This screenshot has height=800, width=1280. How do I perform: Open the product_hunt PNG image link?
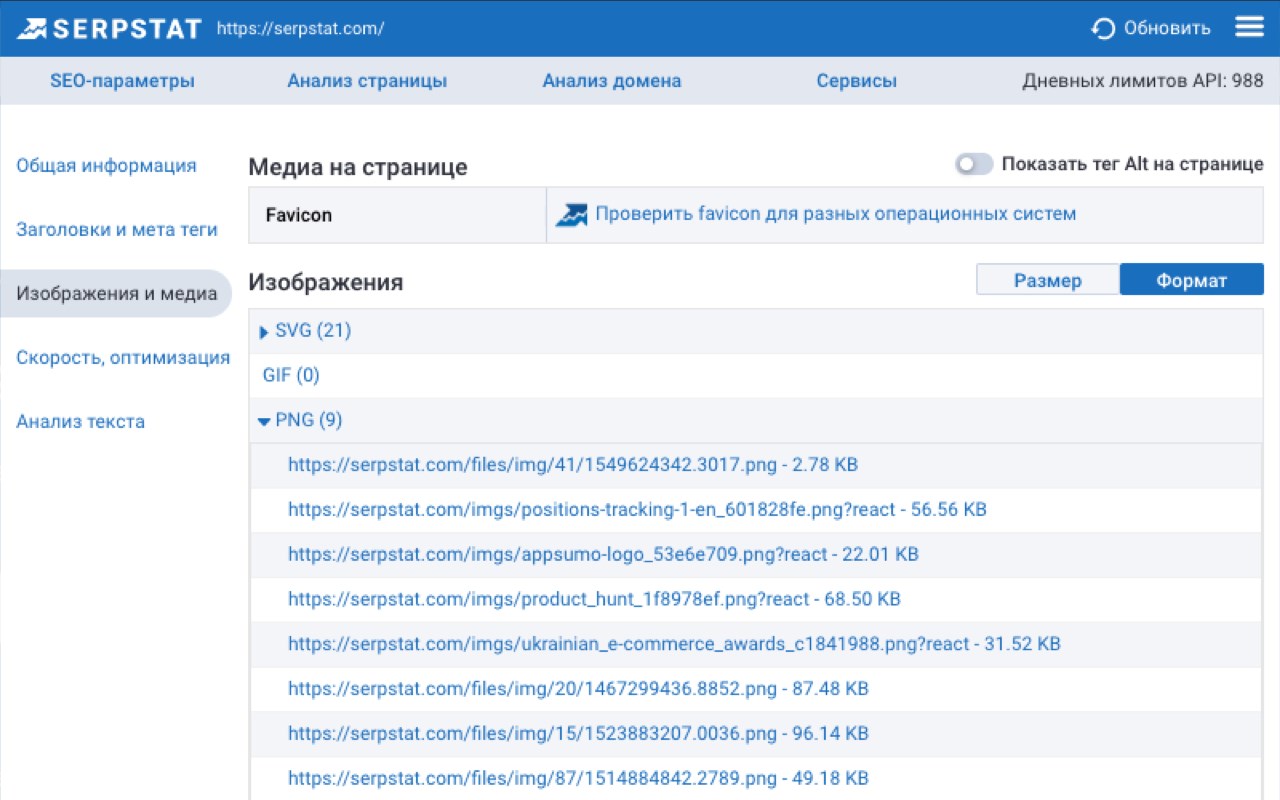(x=594, y=599)
